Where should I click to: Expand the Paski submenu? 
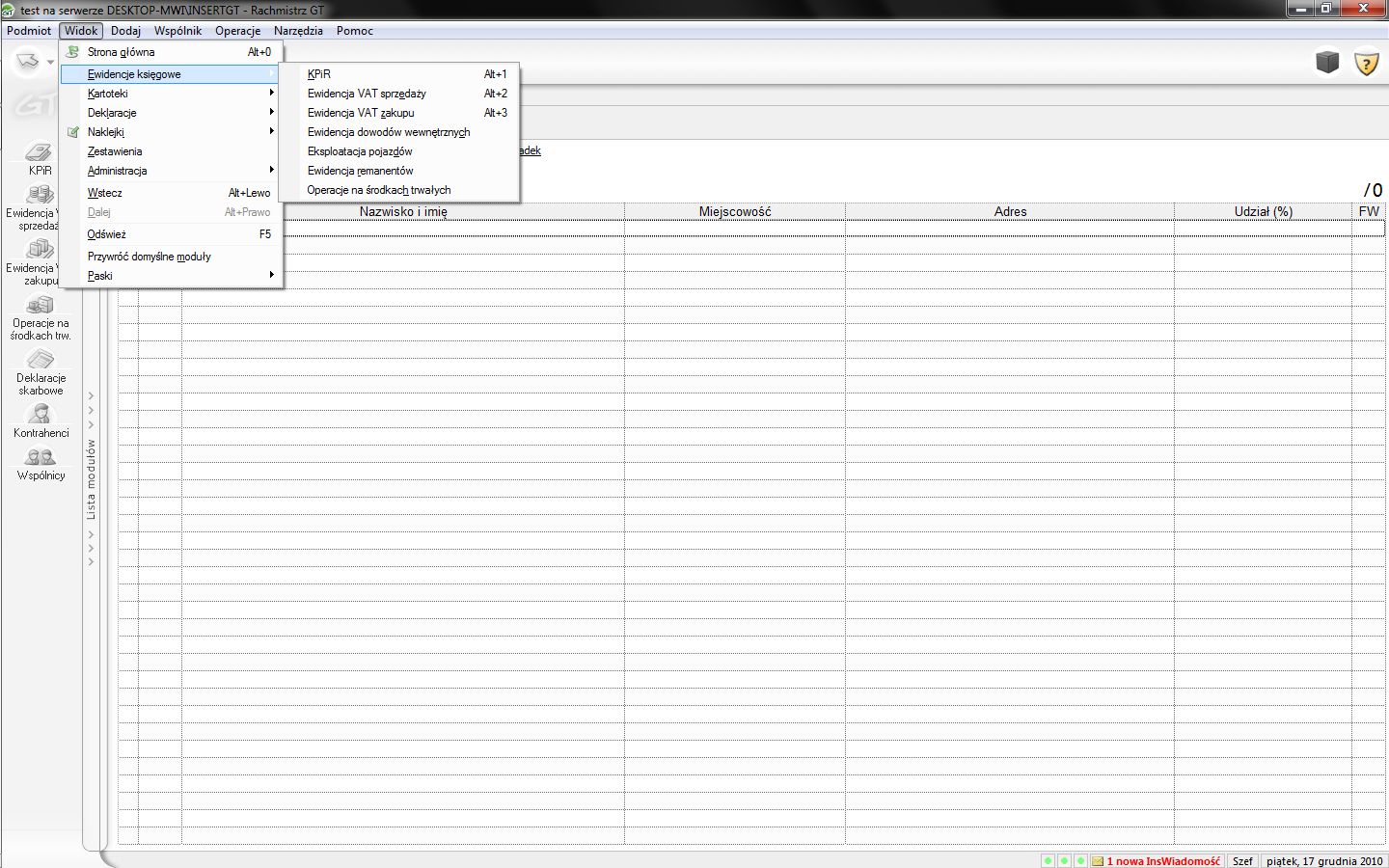click(171, 276)
